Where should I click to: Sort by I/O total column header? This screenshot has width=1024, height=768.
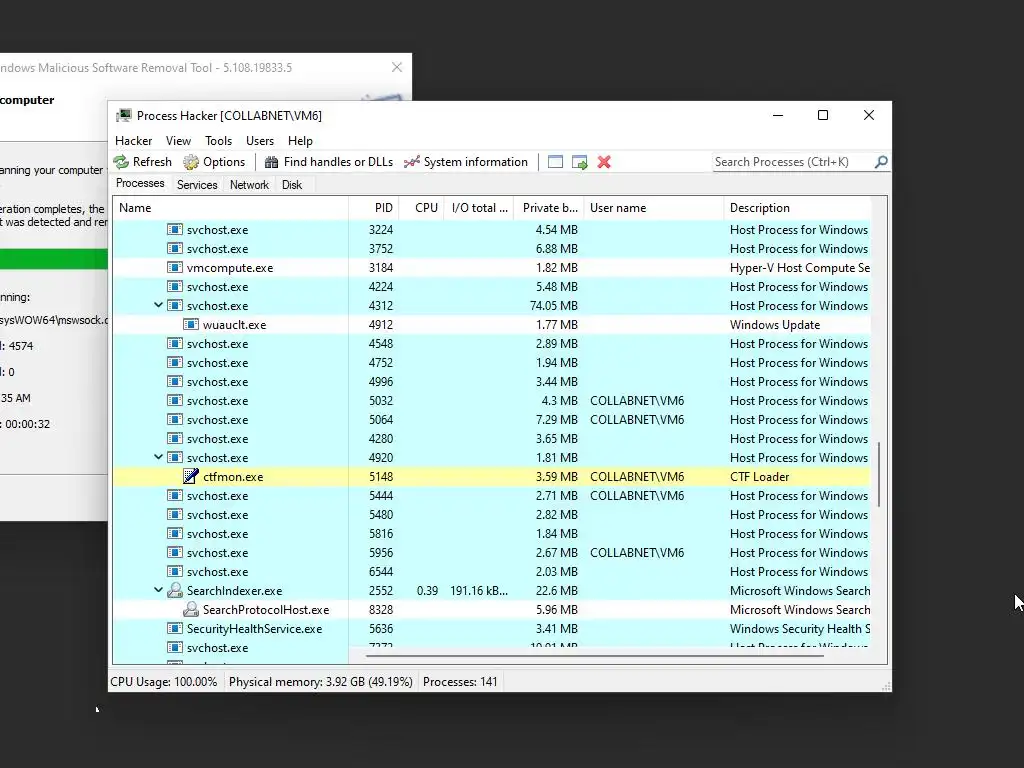pos(479,208)
